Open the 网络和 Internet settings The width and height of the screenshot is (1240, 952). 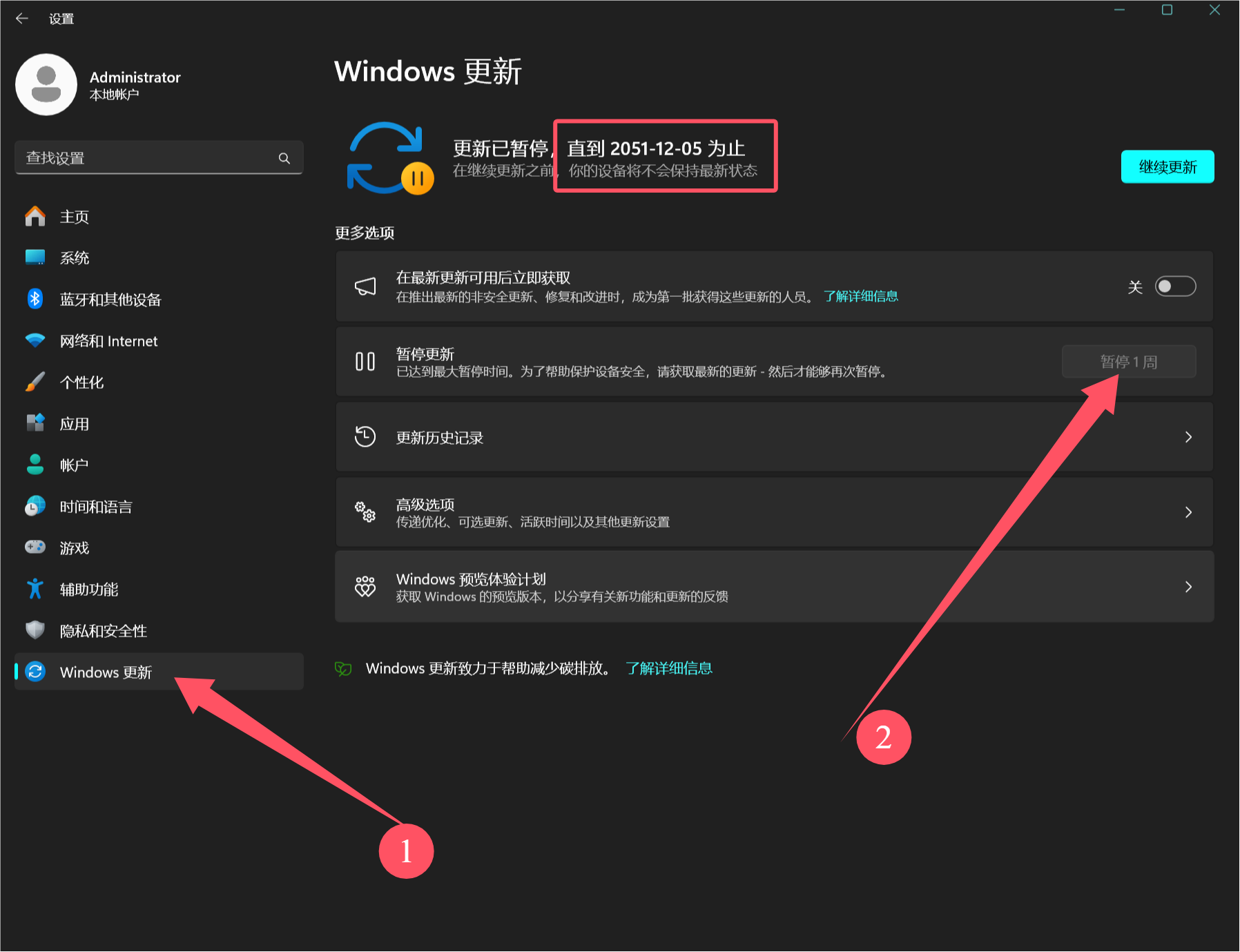point(108,341)
